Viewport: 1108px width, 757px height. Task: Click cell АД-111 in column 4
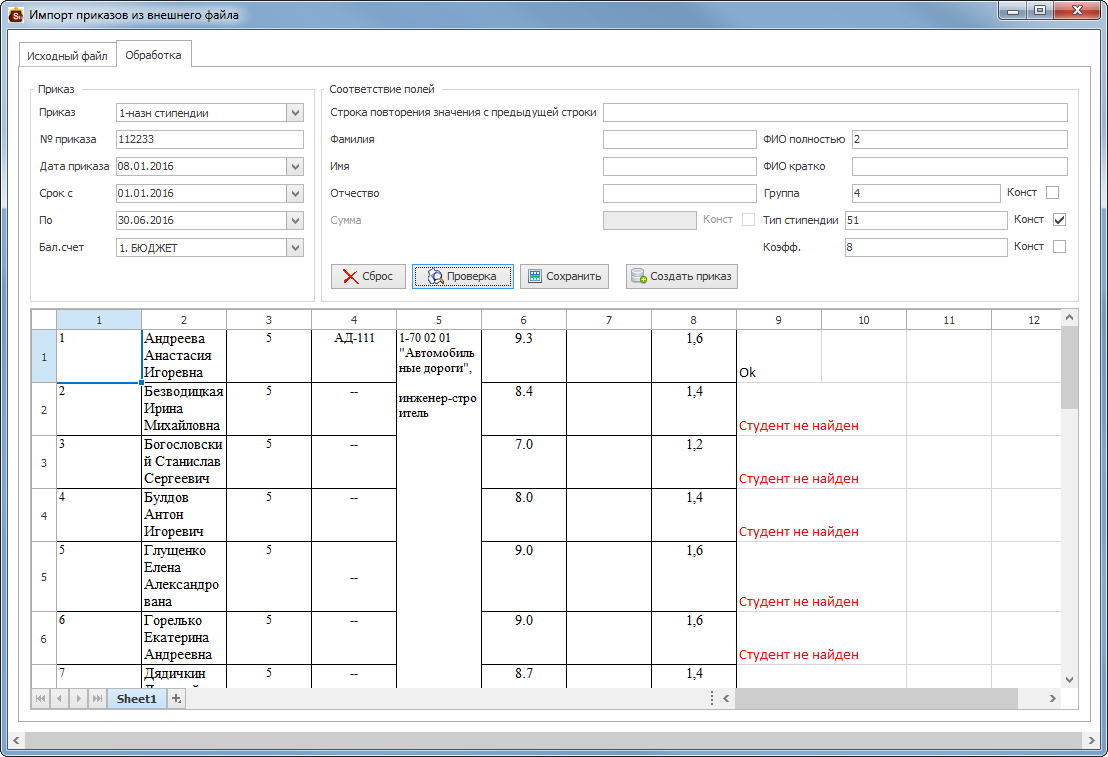[x=354, y=356]
